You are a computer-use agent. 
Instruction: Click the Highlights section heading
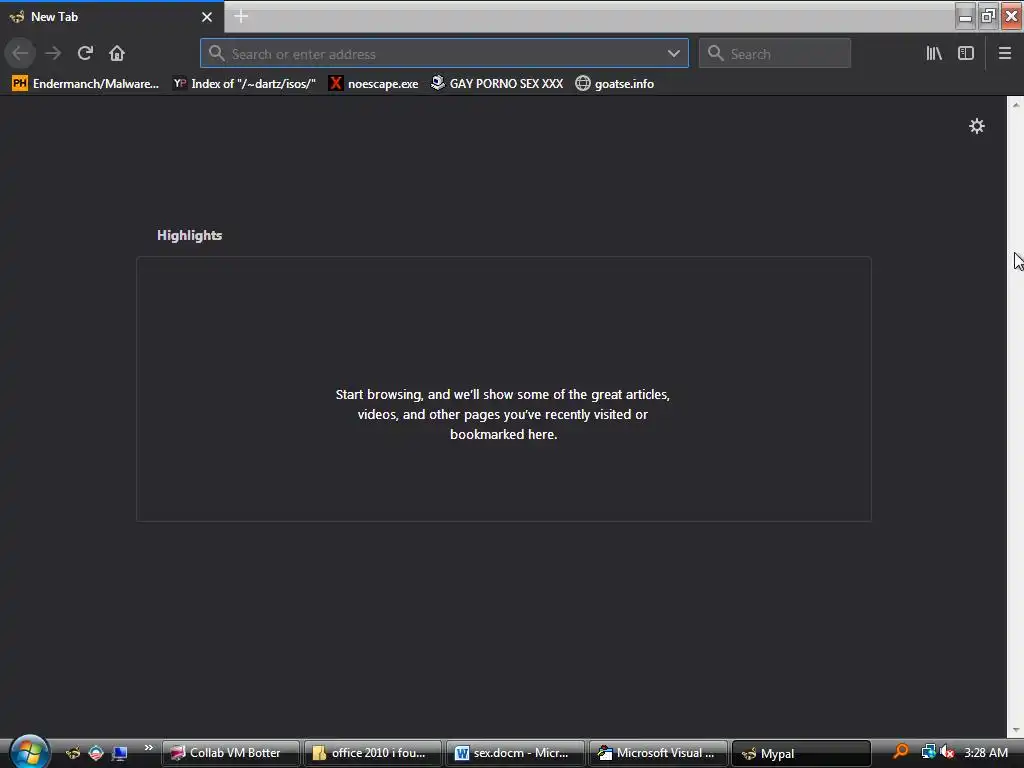coord(189,235)
